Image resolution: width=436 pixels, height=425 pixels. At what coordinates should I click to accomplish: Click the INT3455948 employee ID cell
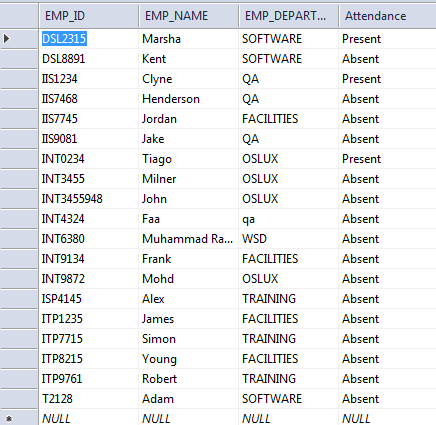click(88, 199)
